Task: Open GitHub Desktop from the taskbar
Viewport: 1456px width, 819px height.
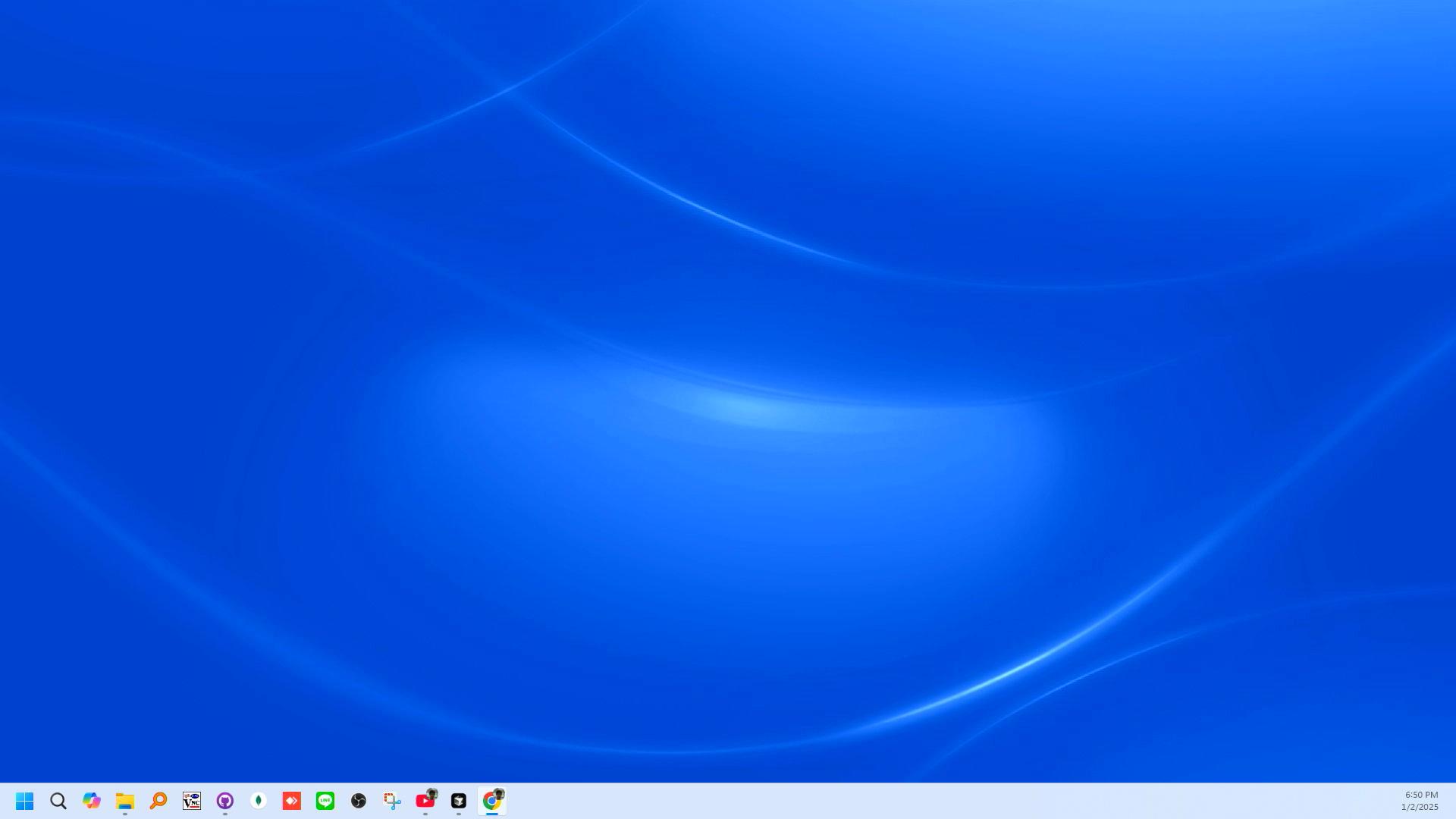Action: pos(225,801)
